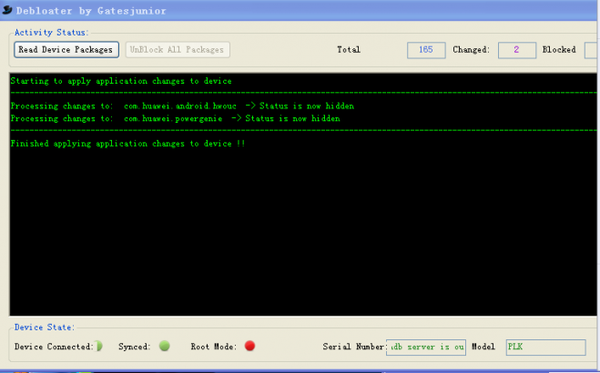Click 'Finished applying application changes' line
Screen dimensions: 600x373
(x=127, y=144)
